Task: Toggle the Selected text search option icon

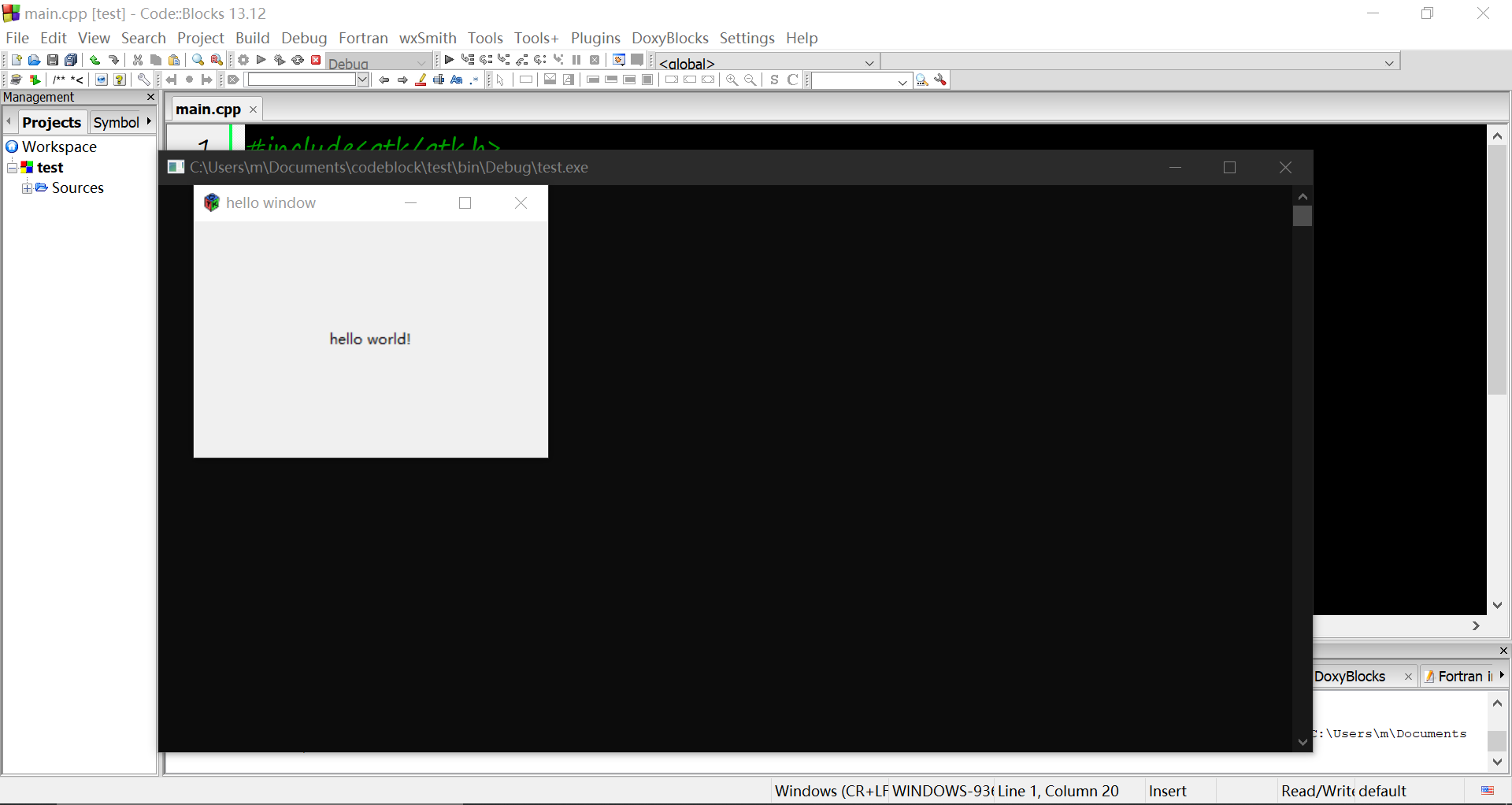Action: coord(439,80)
